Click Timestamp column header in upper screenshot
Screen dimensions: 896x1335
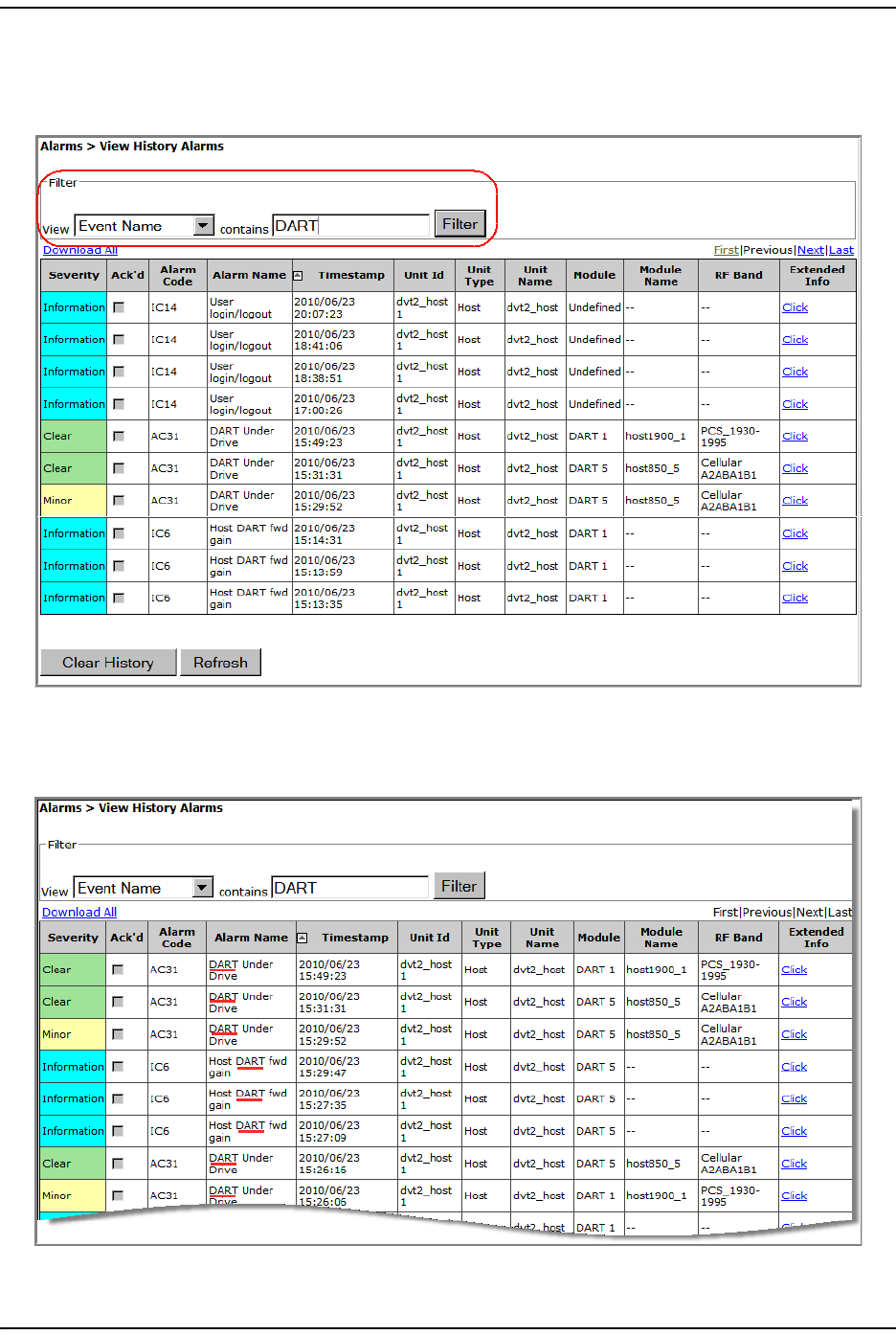pos(351,276)
